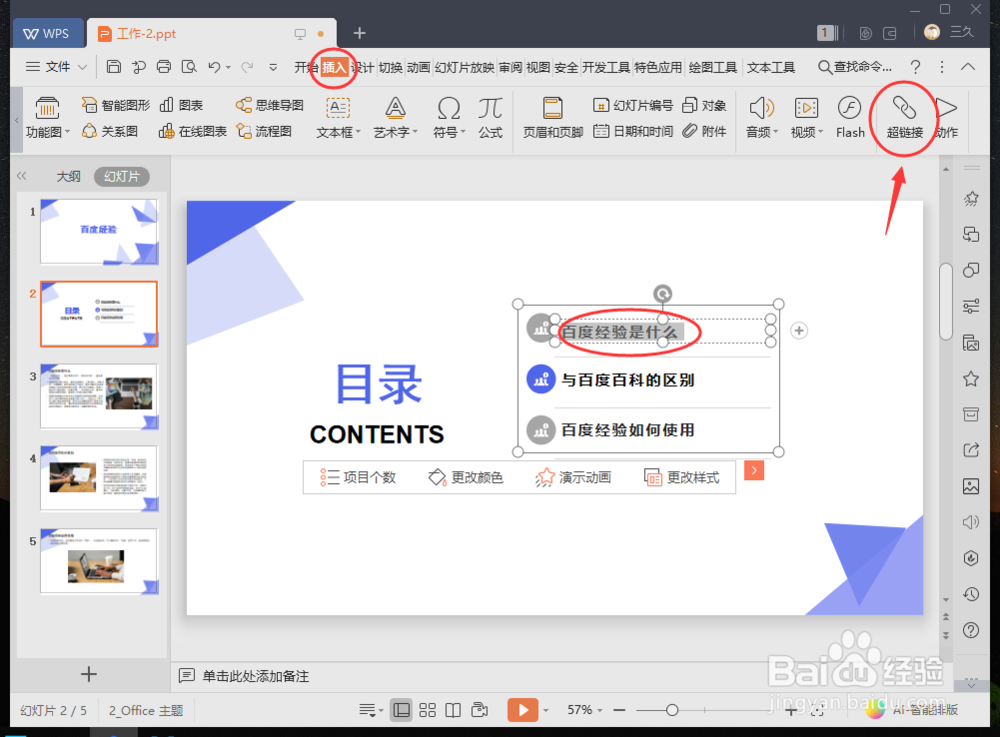Expand quick access toolbar customize arrow
The width and height of the screenshot is (1000, 737).
[x=273, y=66]
